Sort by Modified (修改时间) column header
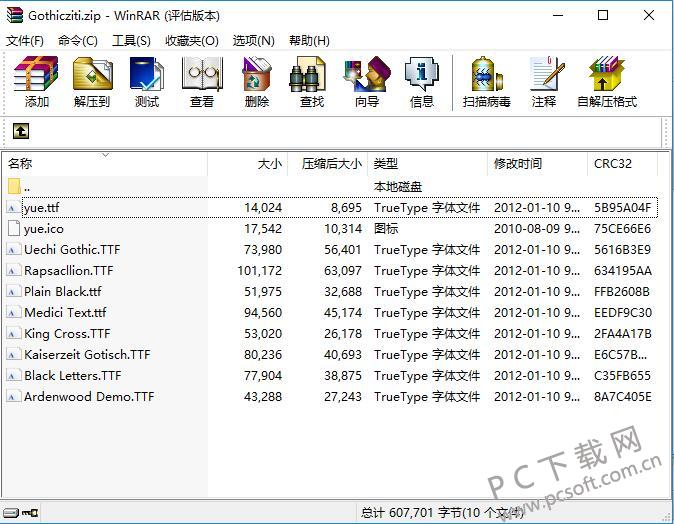This screenshot has height=524, width=674. [538, 164]
